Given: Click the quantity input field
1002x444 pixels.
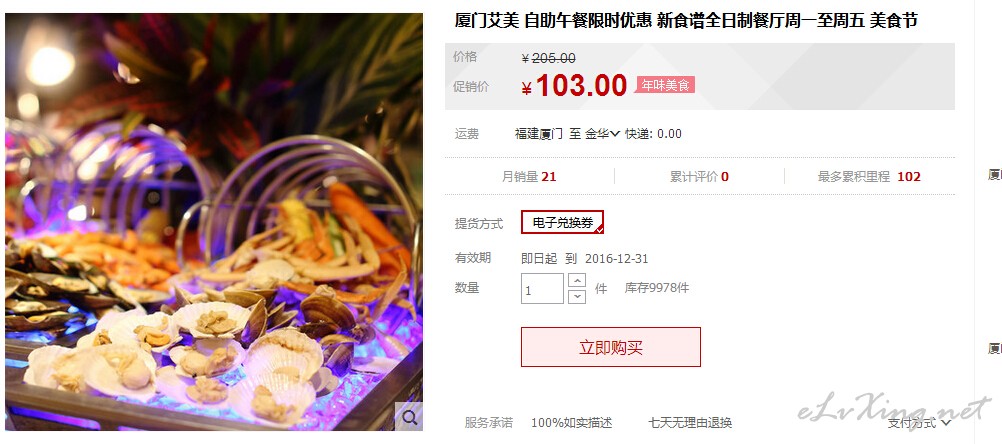Looking at the screenshot, I should pos(542,289).
